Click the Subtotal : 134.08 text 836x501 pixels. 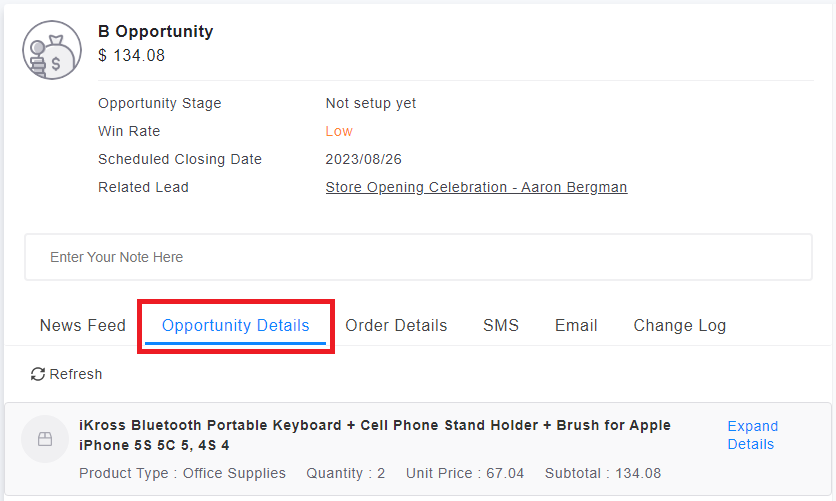[603, 473]
